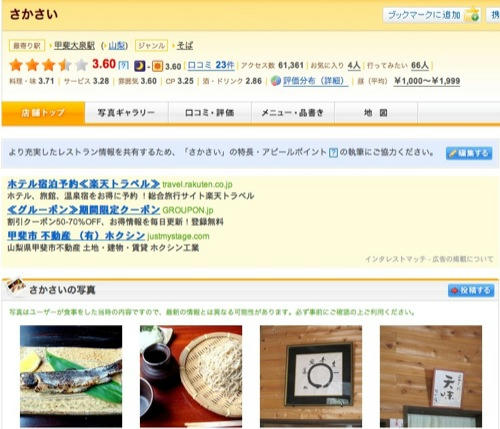Open the 口コミ・評価 tab
The image size is (500, 429).
(209, 113)
